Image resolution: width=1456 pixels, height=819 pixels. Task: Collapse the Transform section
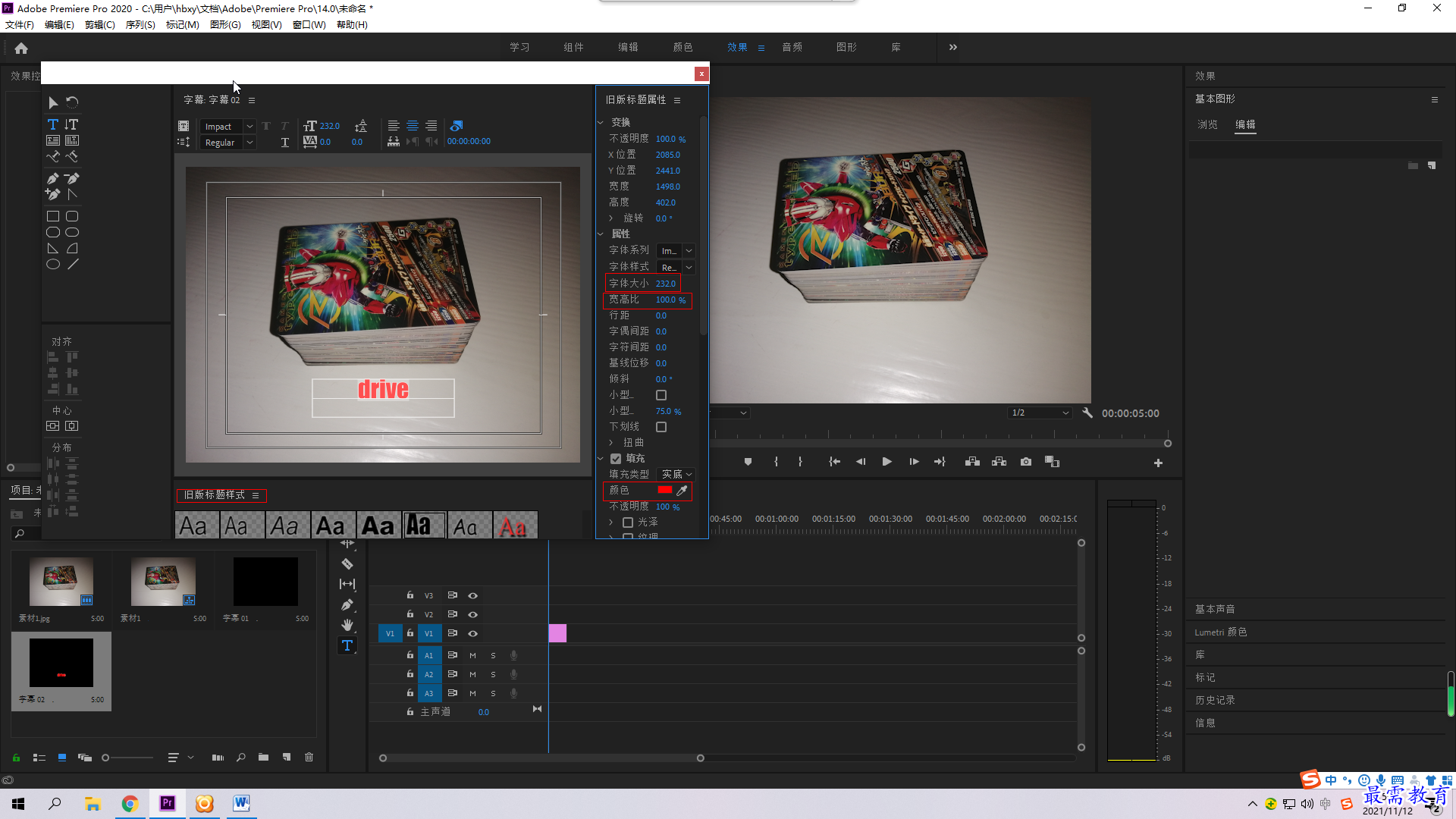(x=601, y=122)
